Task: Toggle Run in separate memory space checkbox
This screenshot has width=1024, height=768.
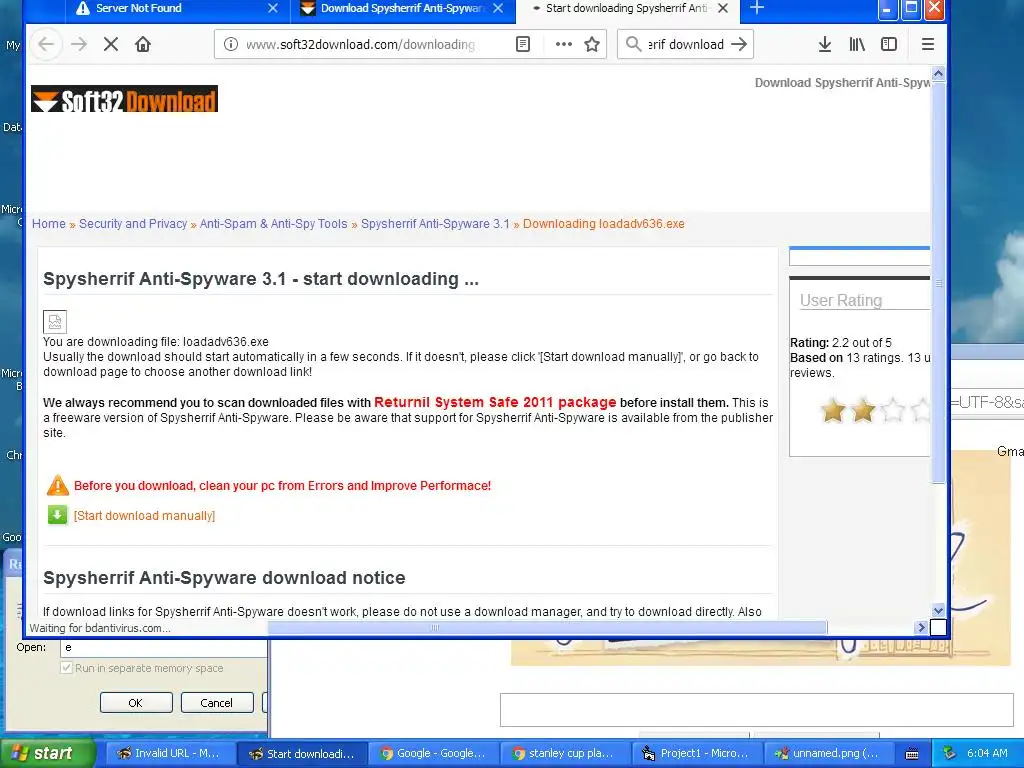Action: (66, 667)
